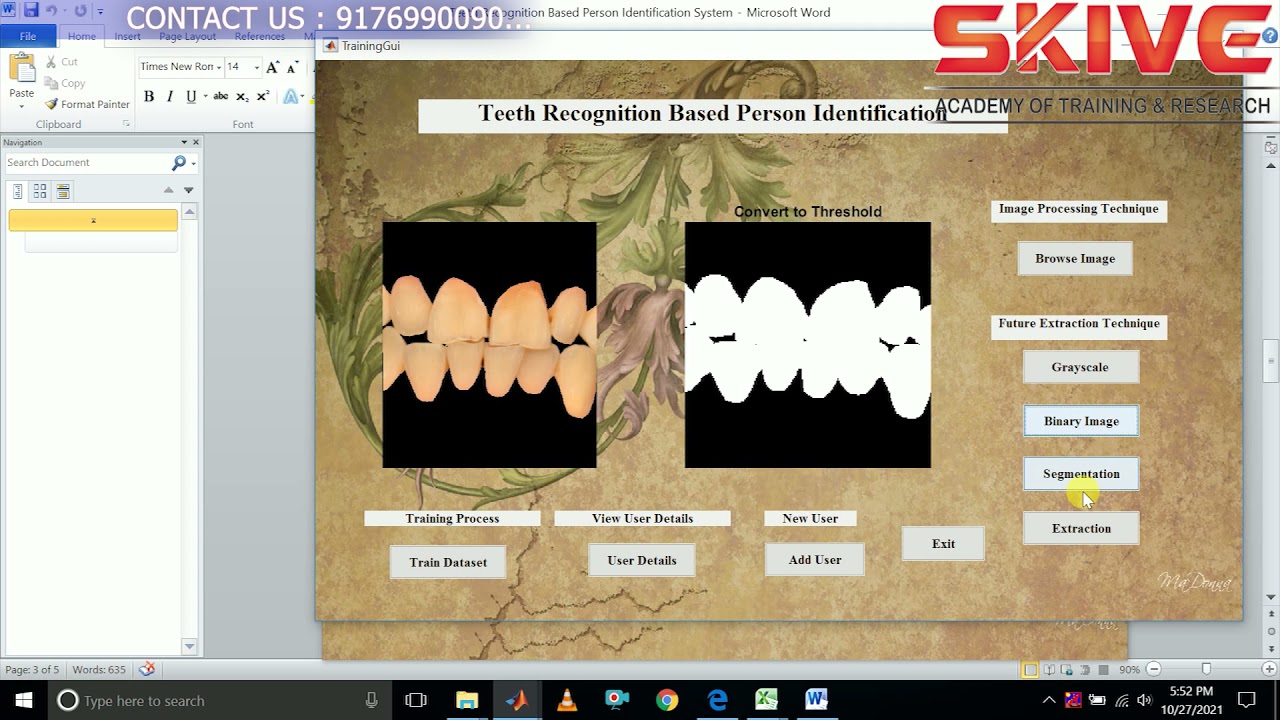Viewport: 1280px width, 720px height.
Task: Click the Segmentation button
Action: point(1081,474)
